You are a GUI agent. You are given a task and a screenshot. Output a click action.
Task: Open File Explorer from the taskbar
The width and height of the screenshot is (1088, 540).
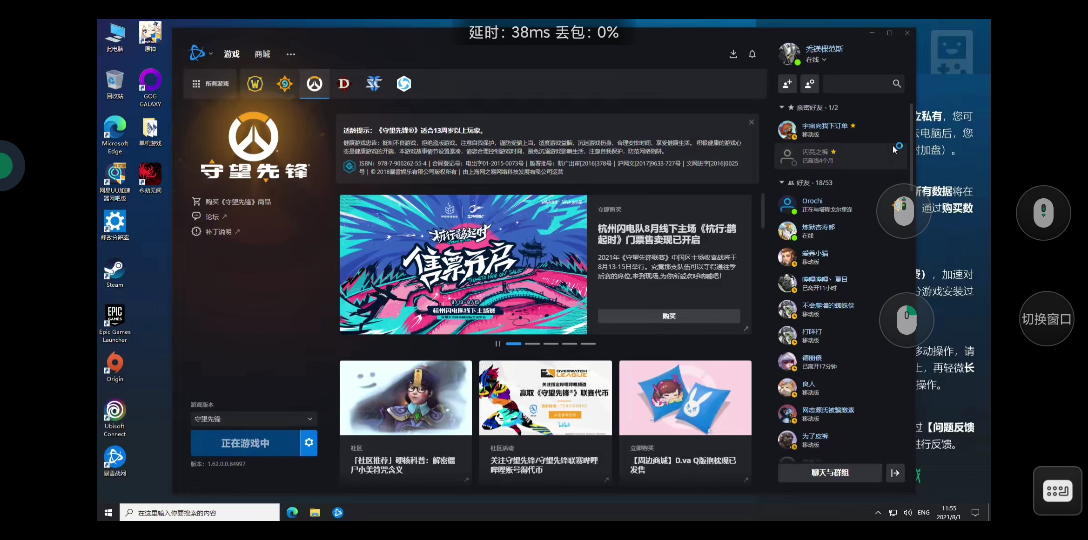click(x=315, y=513)
